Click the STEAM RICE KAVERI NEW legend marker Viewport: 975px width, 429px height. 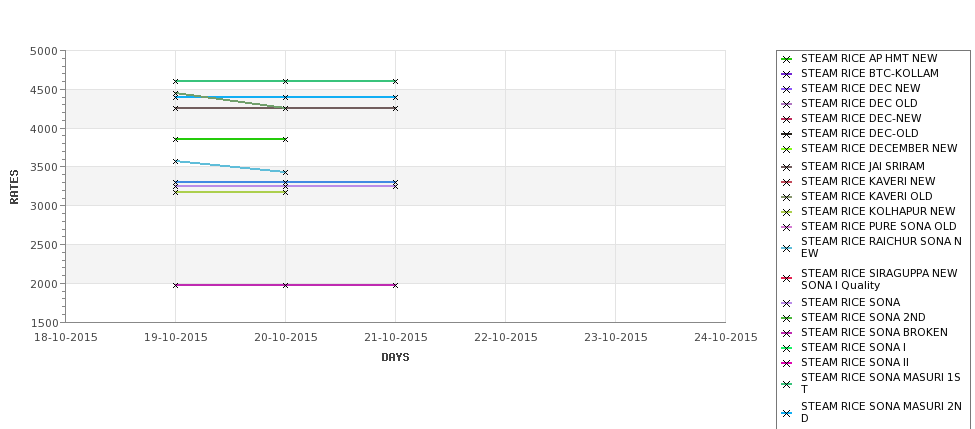(787, 182)
